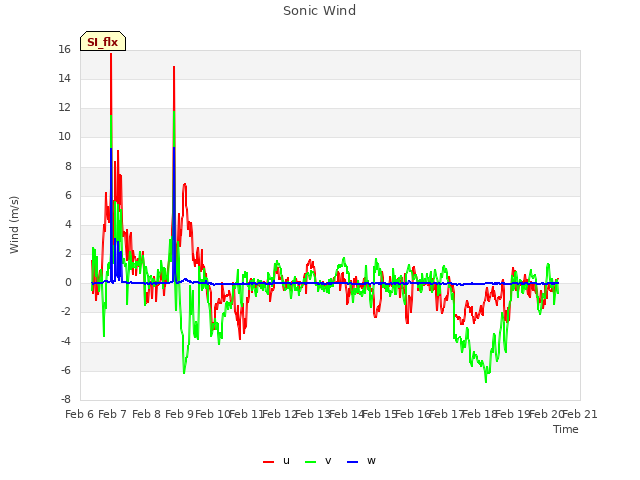The image size is (640, 480).
Task: Click the Feb 7 x-axis tick label
Action: click(113, 414)
